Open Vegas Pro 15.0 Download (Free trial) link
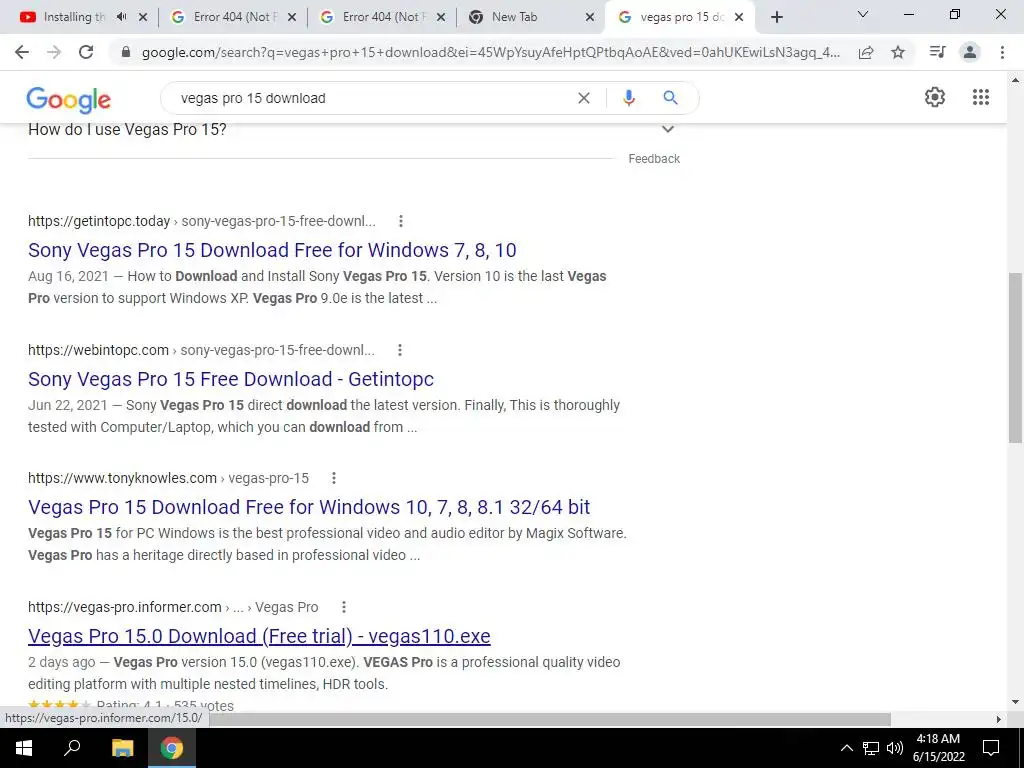 [259, 636]
